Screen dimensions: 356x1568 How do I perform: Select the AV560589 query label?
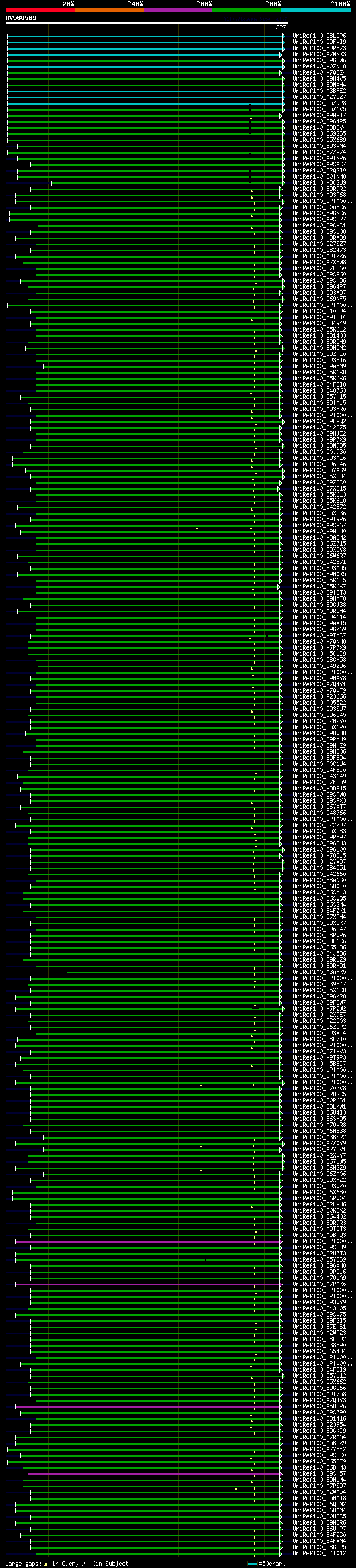(21, 18)
